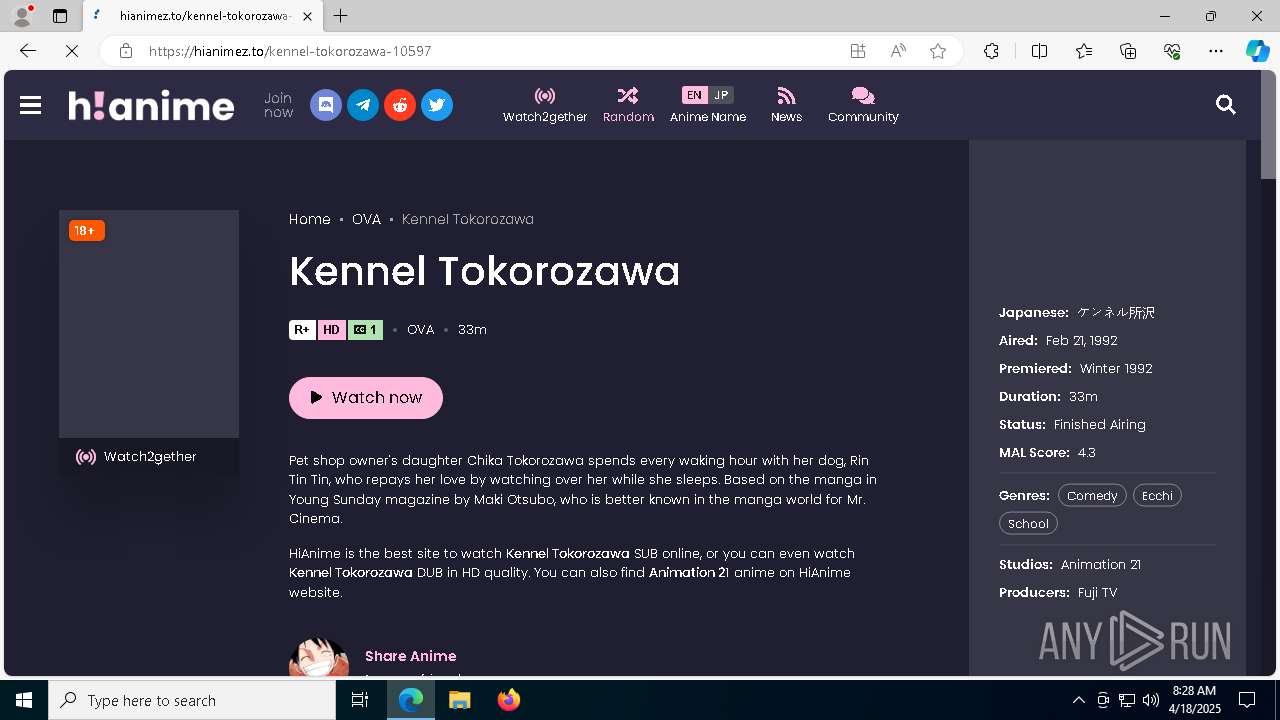Activate Read aloud in address bar
Screen dimensions: 1280x720
(898, 51)
